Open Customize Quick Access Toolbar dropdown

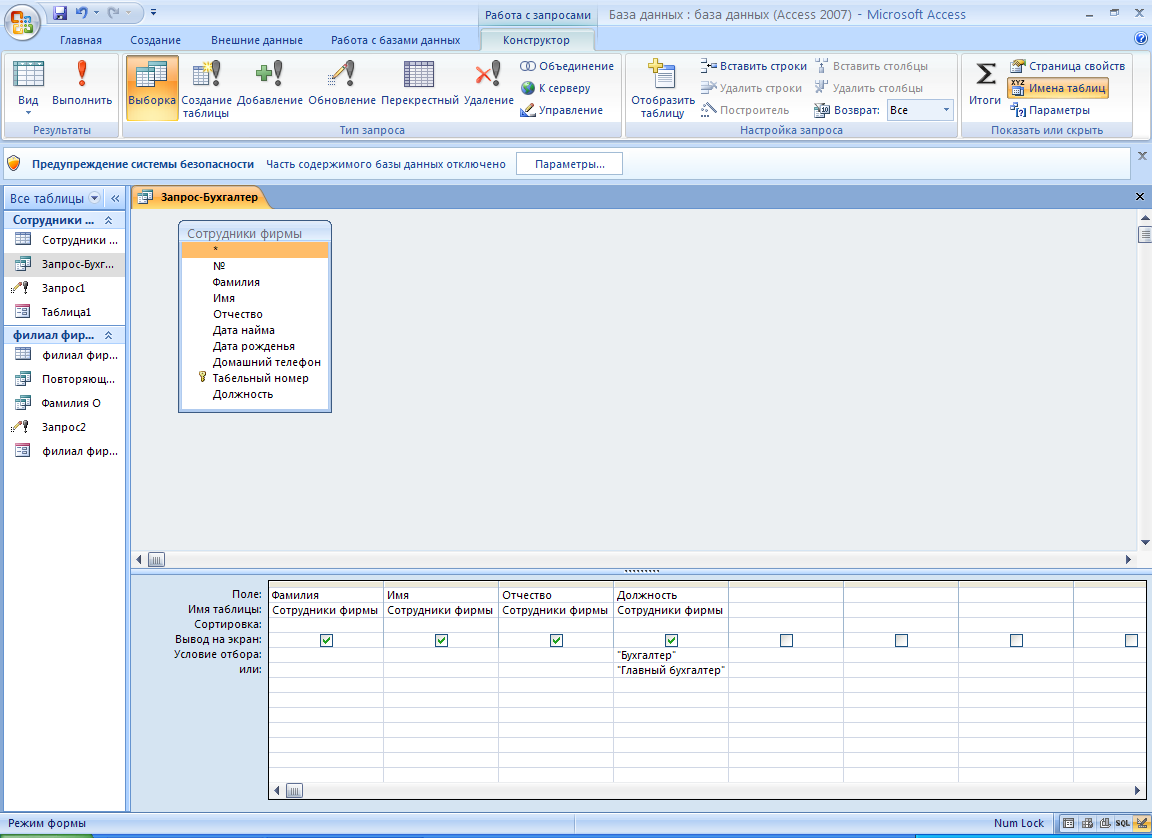pyautogui.click(x=153, y=12)
